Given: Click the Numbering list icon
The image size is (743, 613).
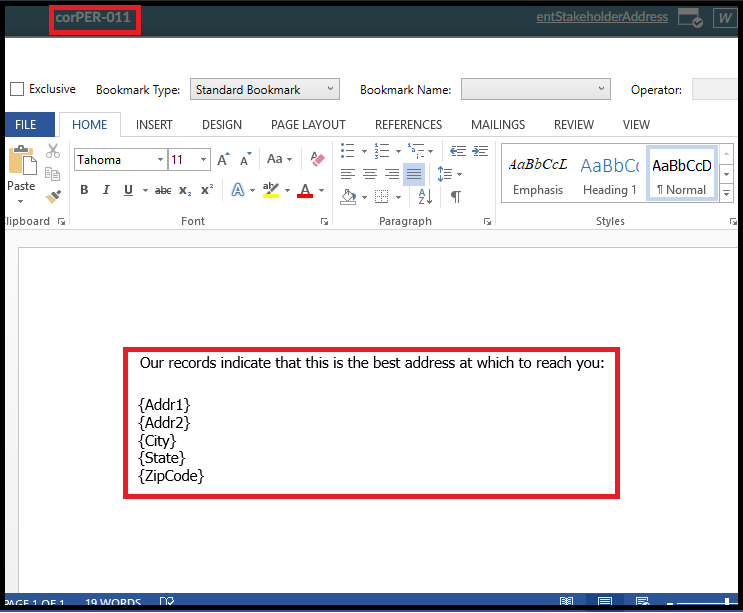Looking at the screenshot, I should pos(381,151).
